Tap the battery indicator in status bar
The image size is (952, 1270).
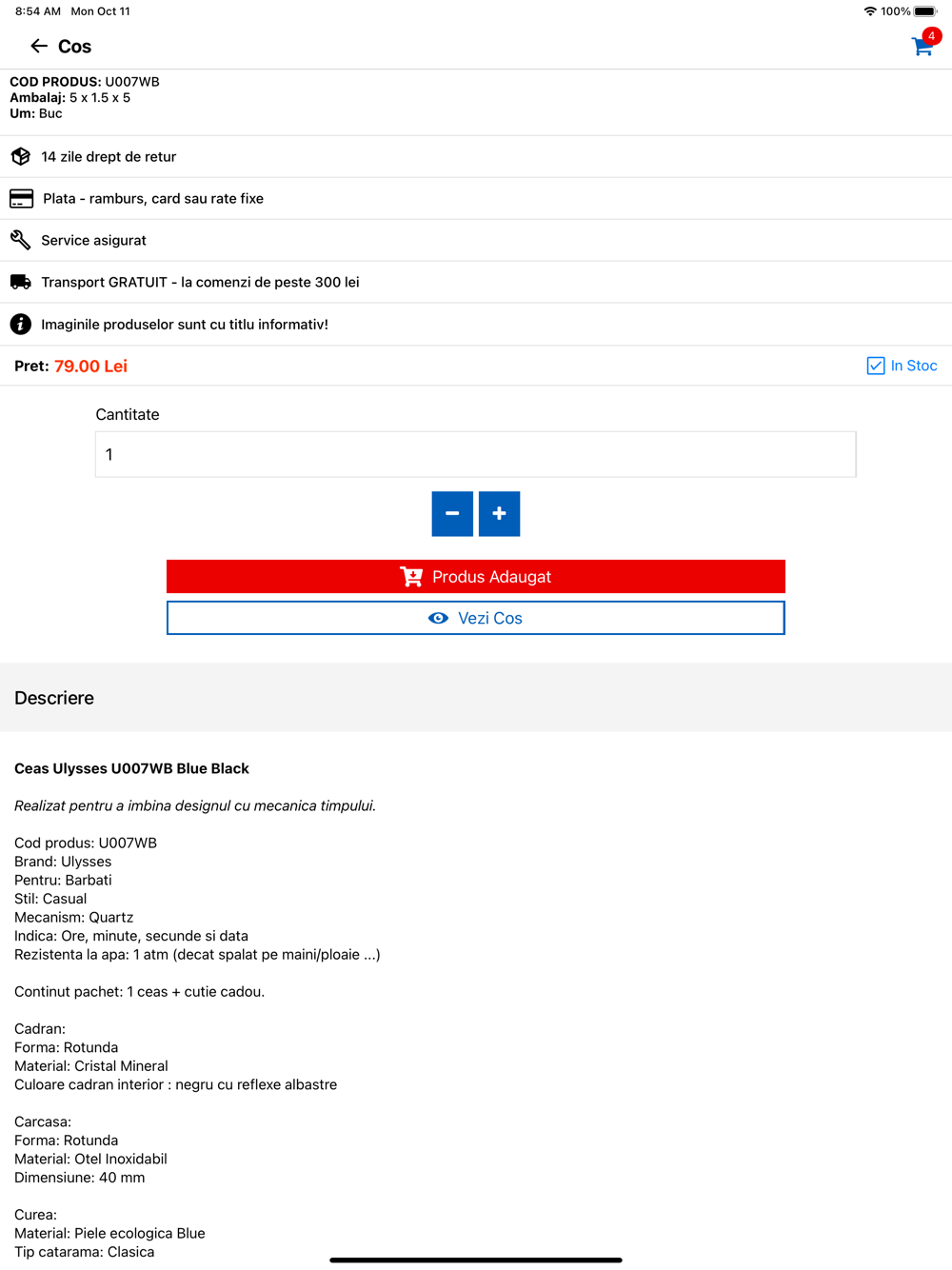(x=925, y=11)
